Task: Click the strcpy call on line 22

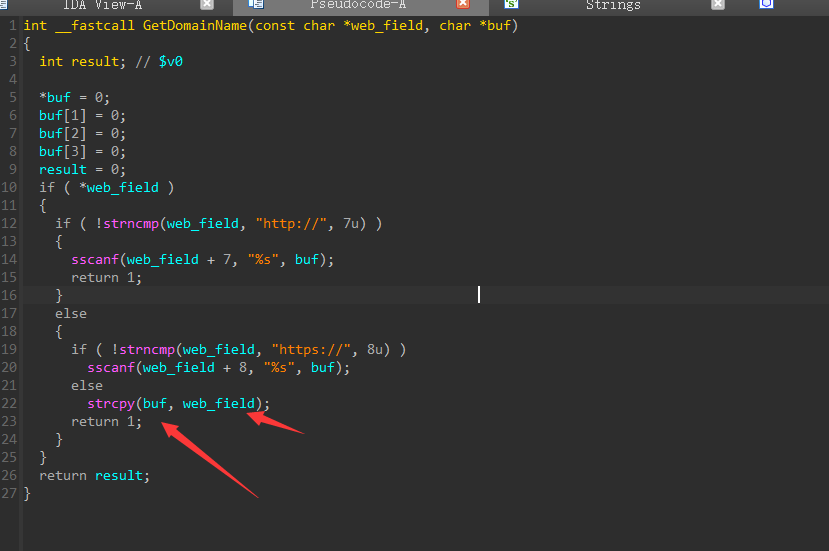Action: tap(111, 403)
